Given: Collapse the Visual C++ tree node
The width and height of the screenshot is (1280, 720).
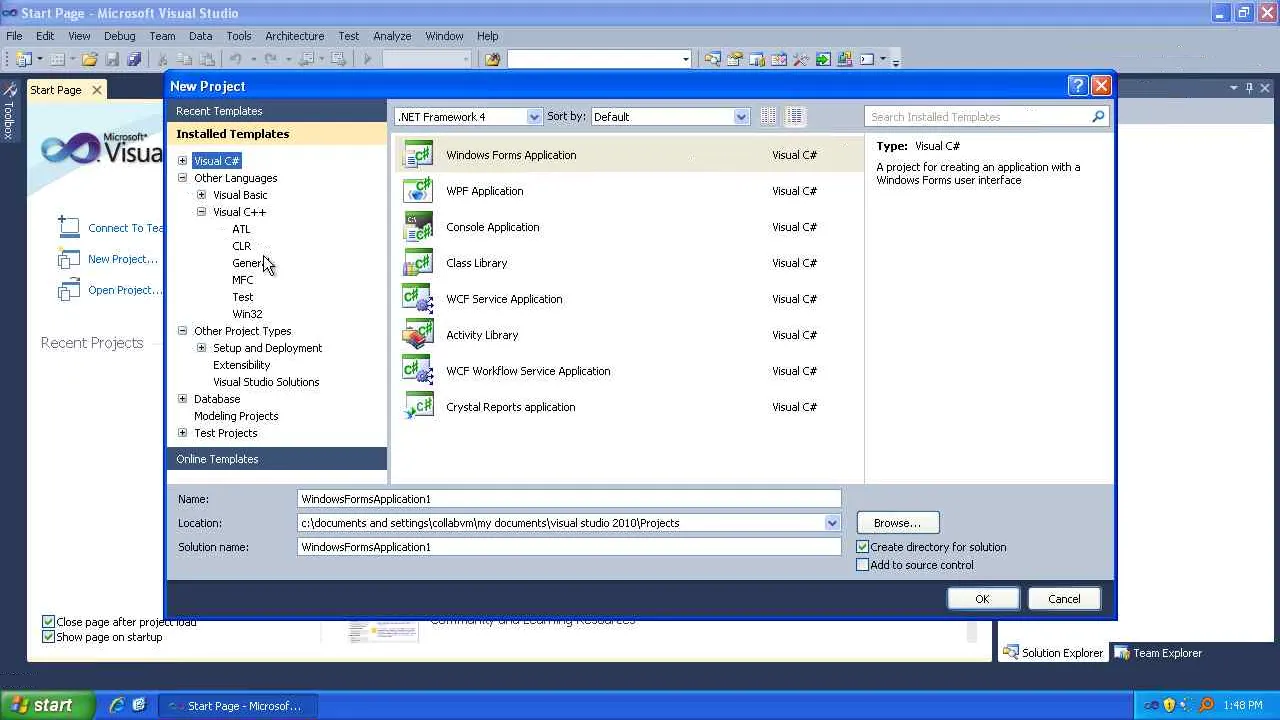Looking at the screenshot, I should coord(201,212).
